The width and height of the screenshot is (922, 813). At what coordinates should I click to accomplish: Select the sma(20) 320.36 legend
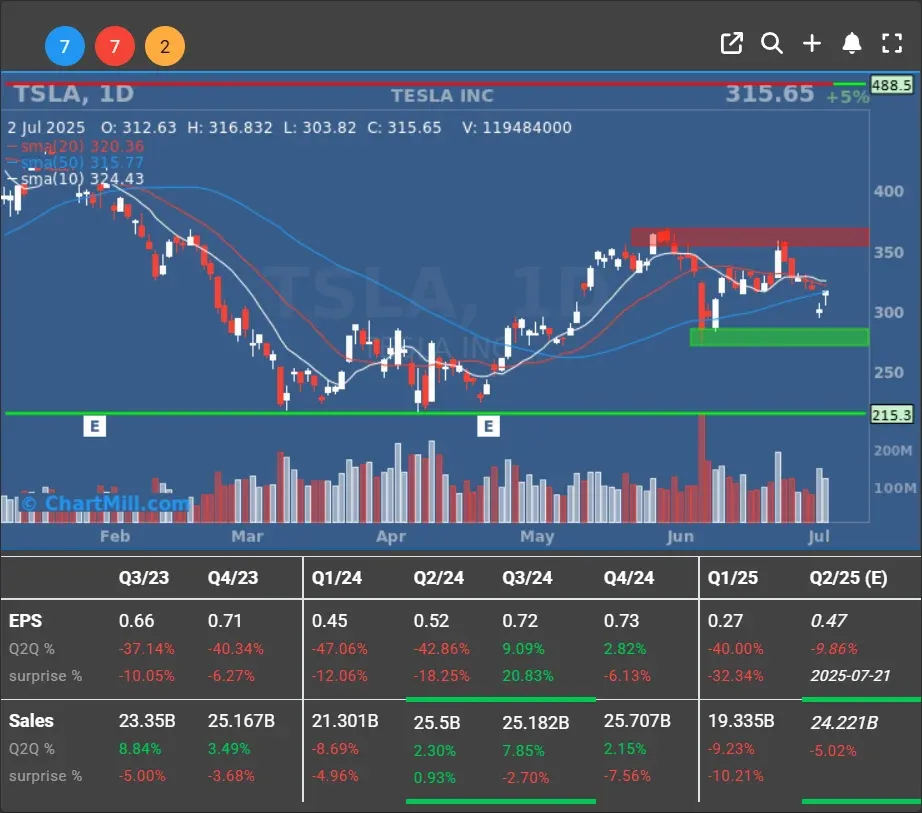click(x=76, y=146)
